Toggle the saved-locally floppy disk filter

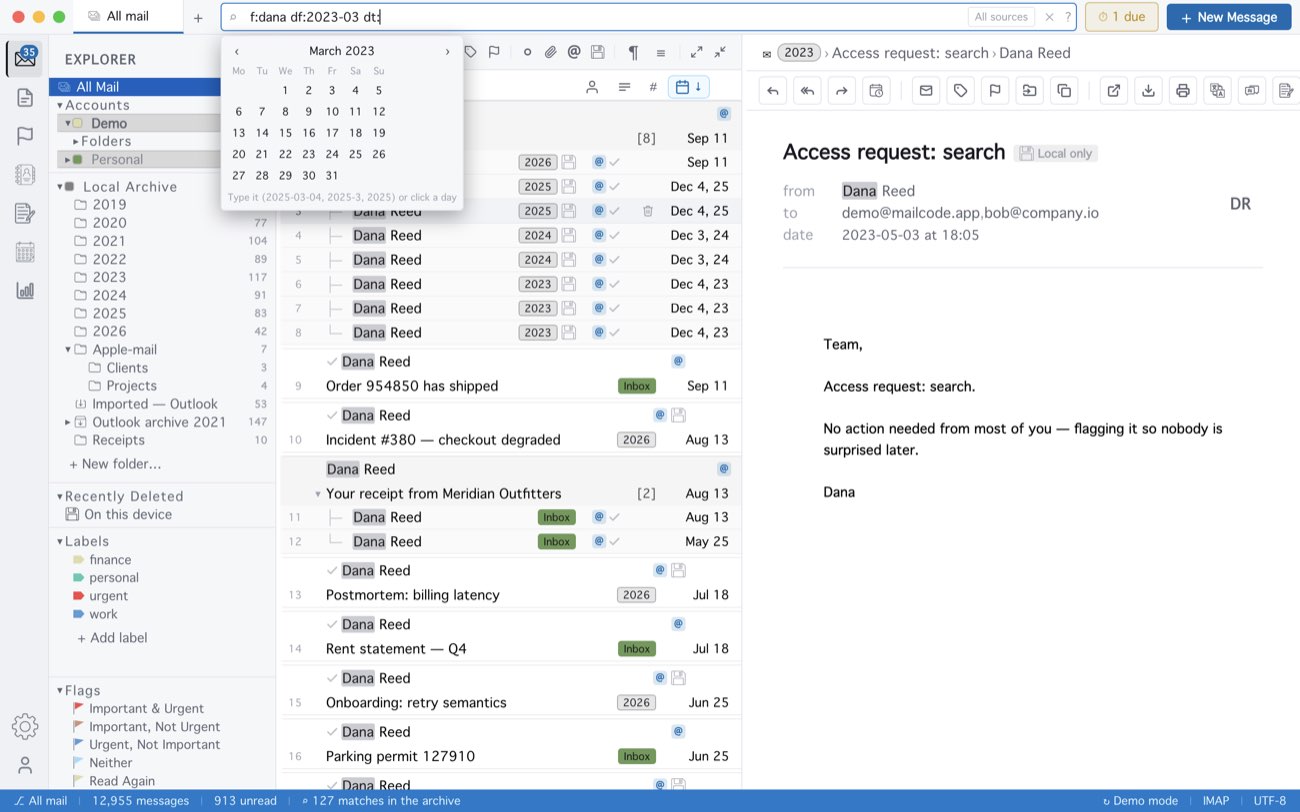point(597,52)
